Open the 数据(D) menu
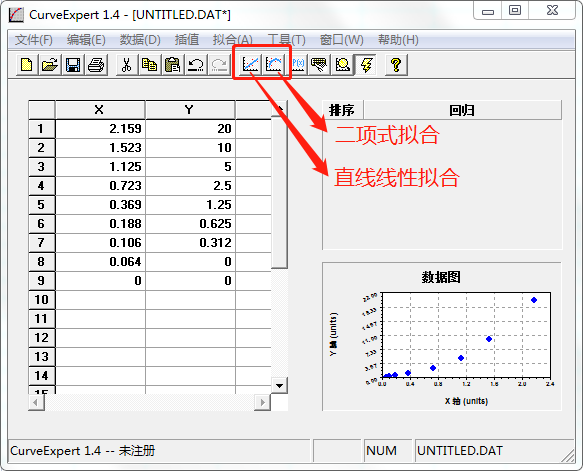This screenshot has height=471, width=583. tap(140, 39)
